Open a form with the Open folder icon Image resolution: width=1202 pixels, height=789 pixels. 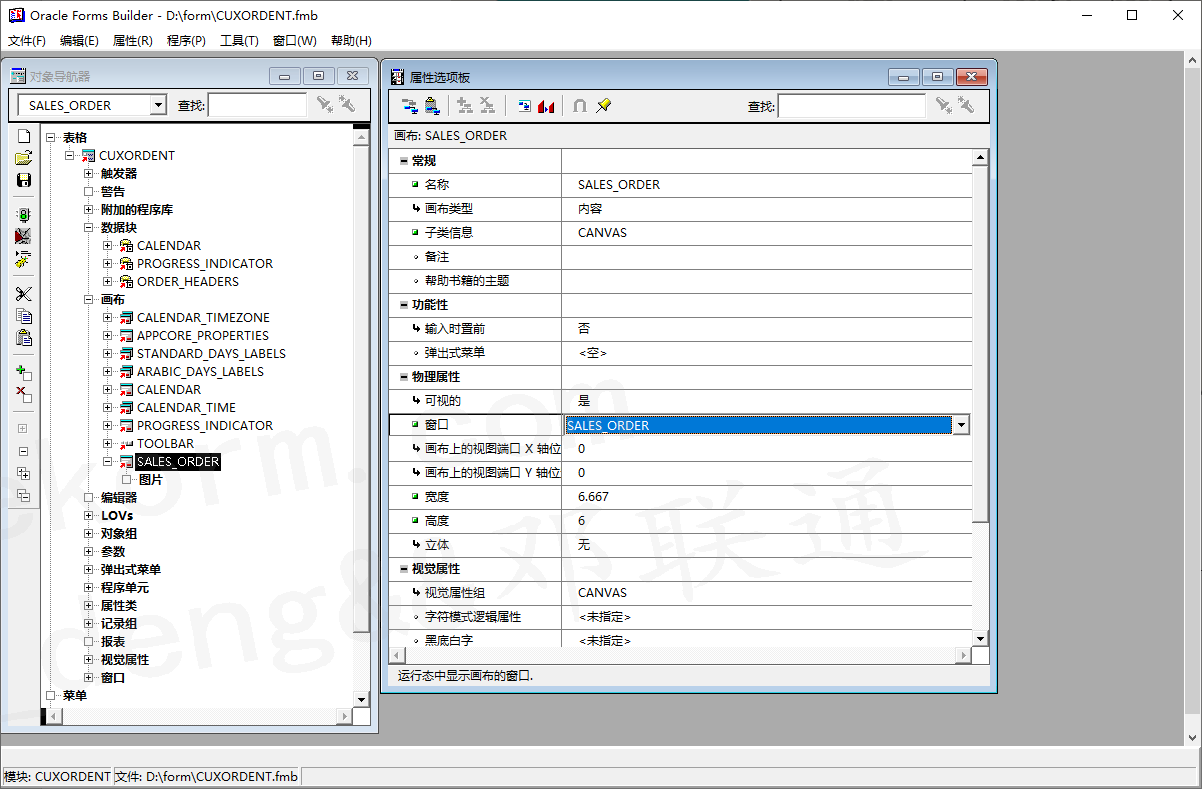[x=23, y=158]
